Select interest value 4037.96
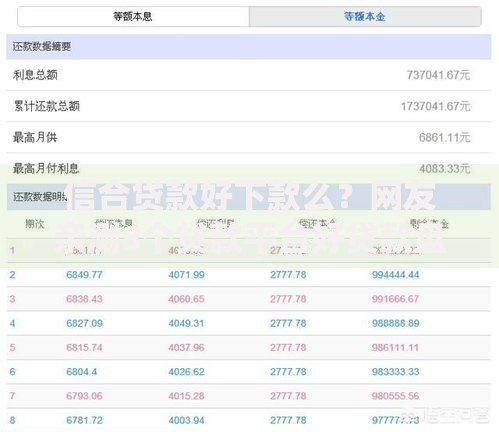The height and width of the screenshot is (432, 499). point(186,347)
